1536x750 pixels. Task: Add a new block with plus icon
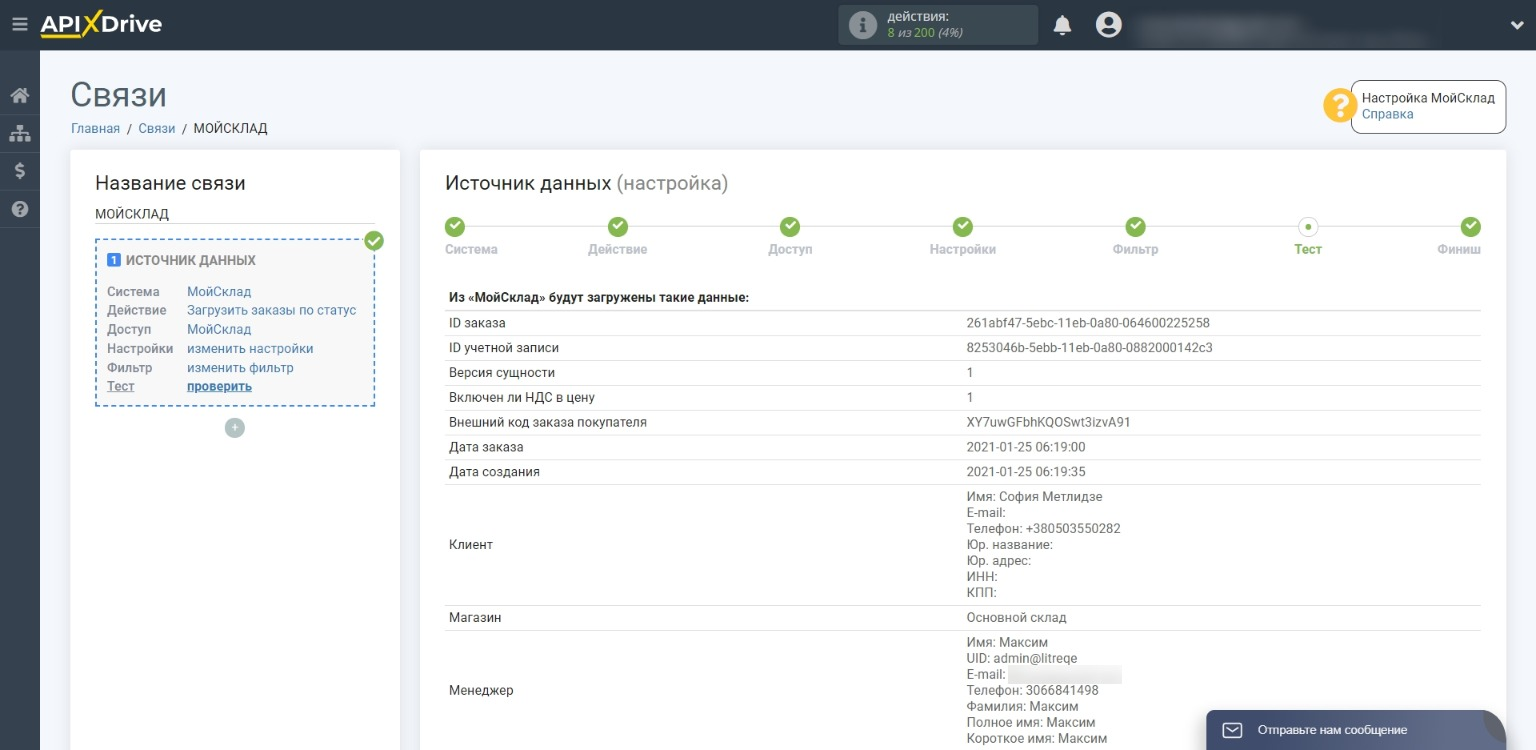pos(235,428)
